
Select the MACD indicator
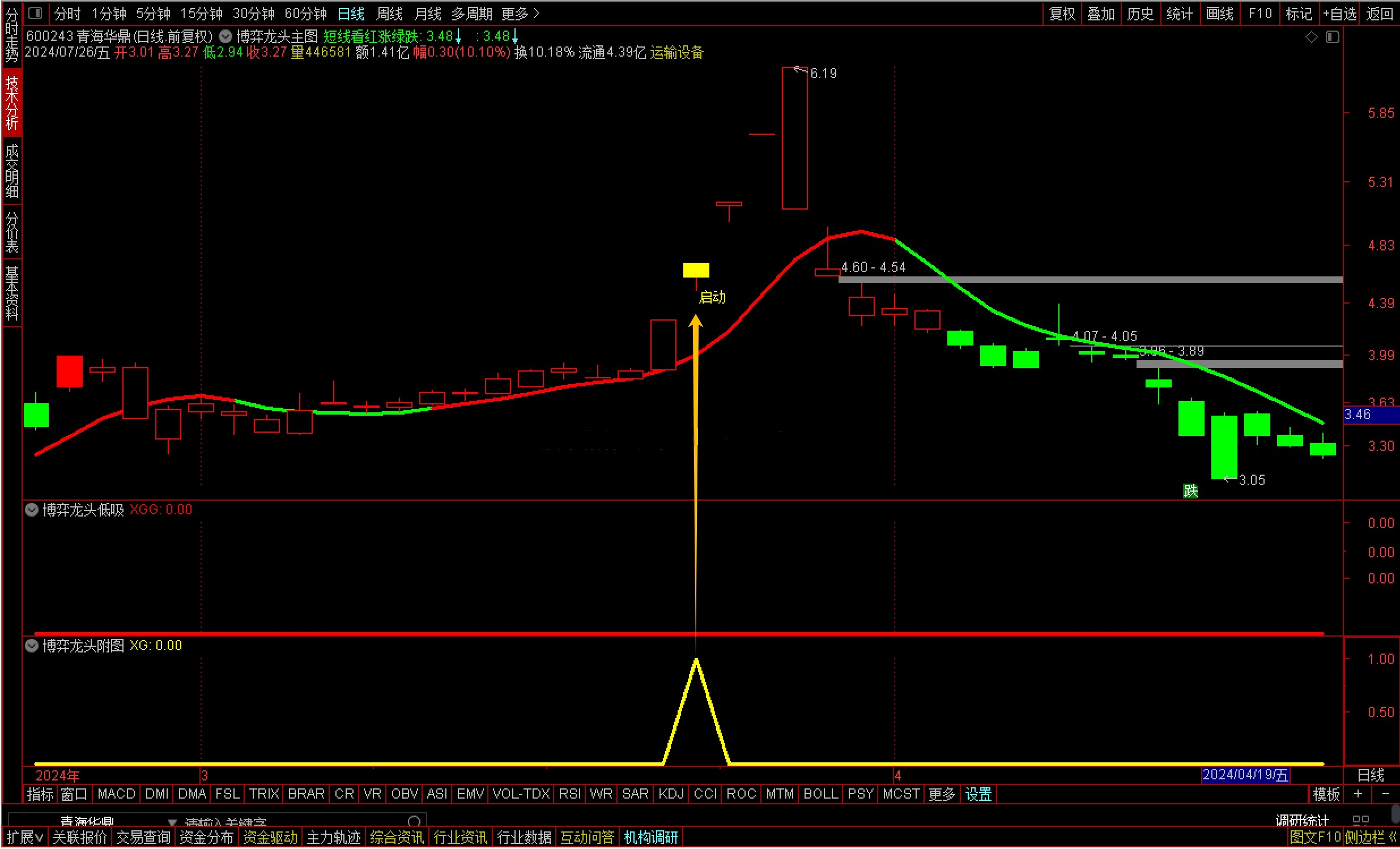pos(116,794)
